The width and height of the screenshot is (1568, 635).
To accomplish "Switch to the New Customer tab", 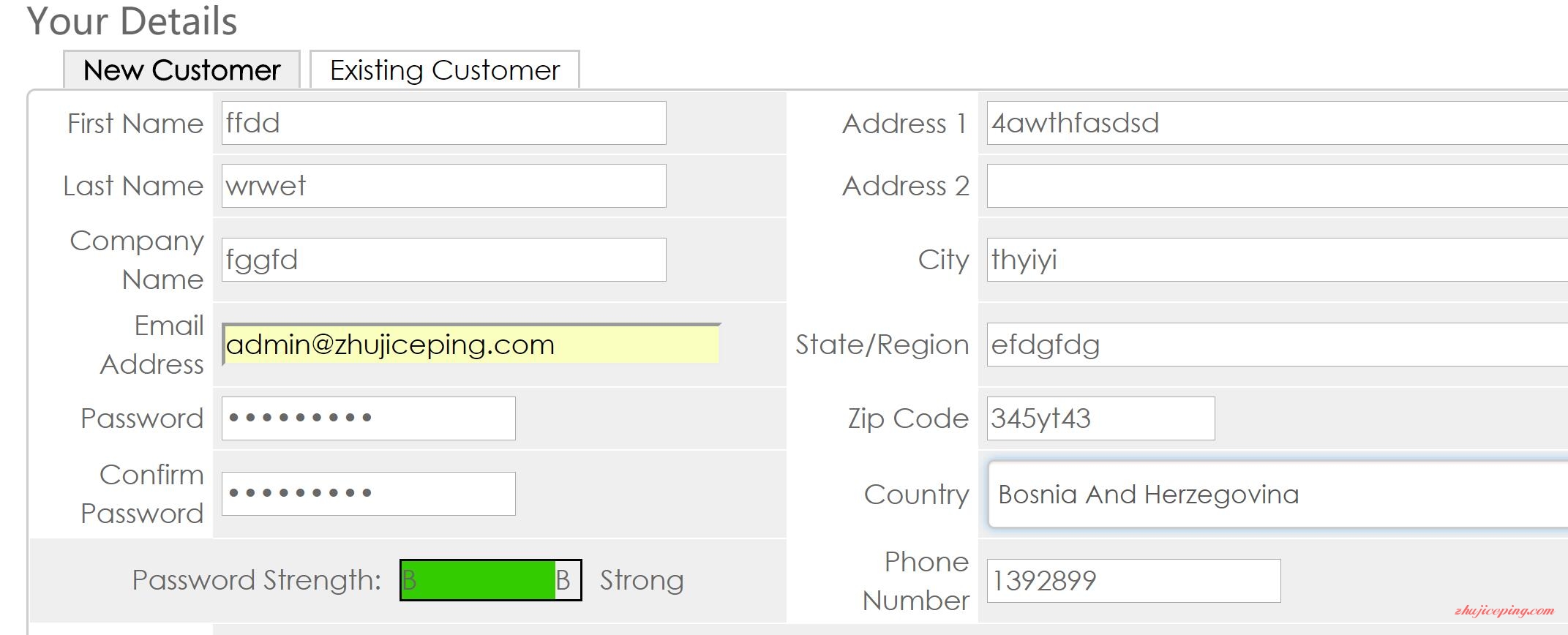I will tap(181, 69).
